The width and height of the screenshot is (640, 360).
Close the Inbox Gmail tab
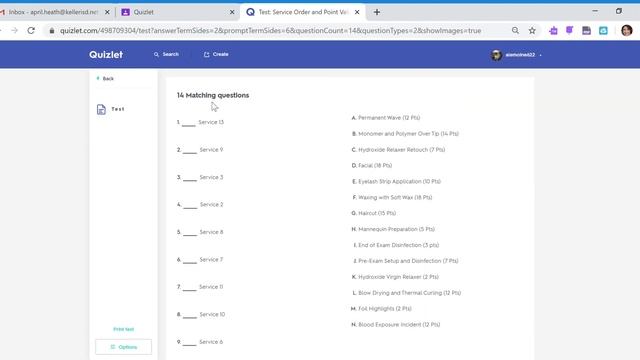(107, 12)
